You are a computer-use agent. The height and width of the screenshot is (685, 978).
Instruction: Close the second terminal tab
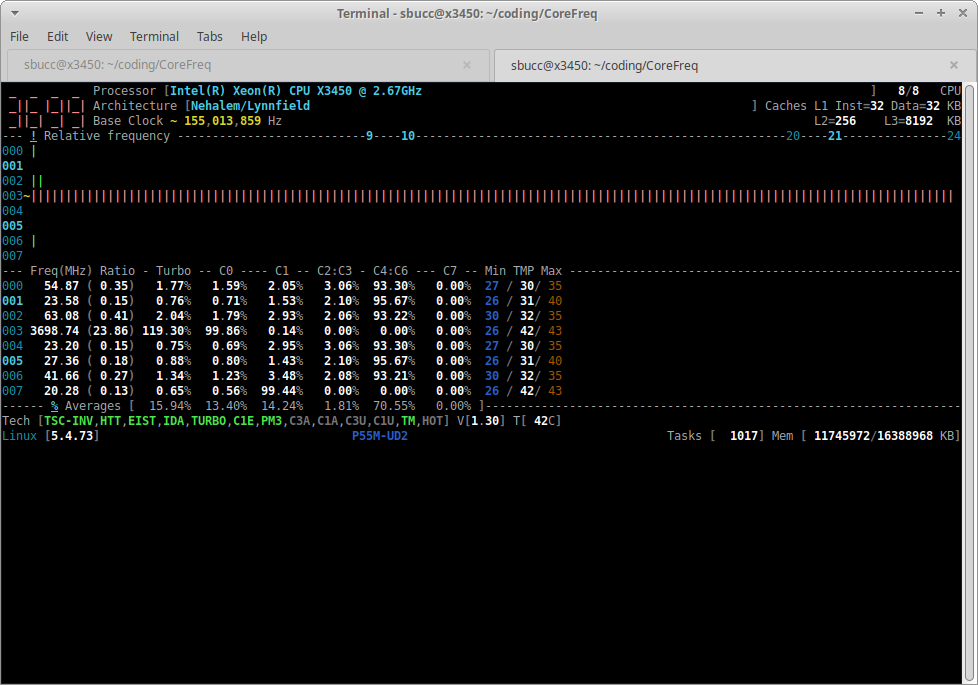[x=954, y=65]
